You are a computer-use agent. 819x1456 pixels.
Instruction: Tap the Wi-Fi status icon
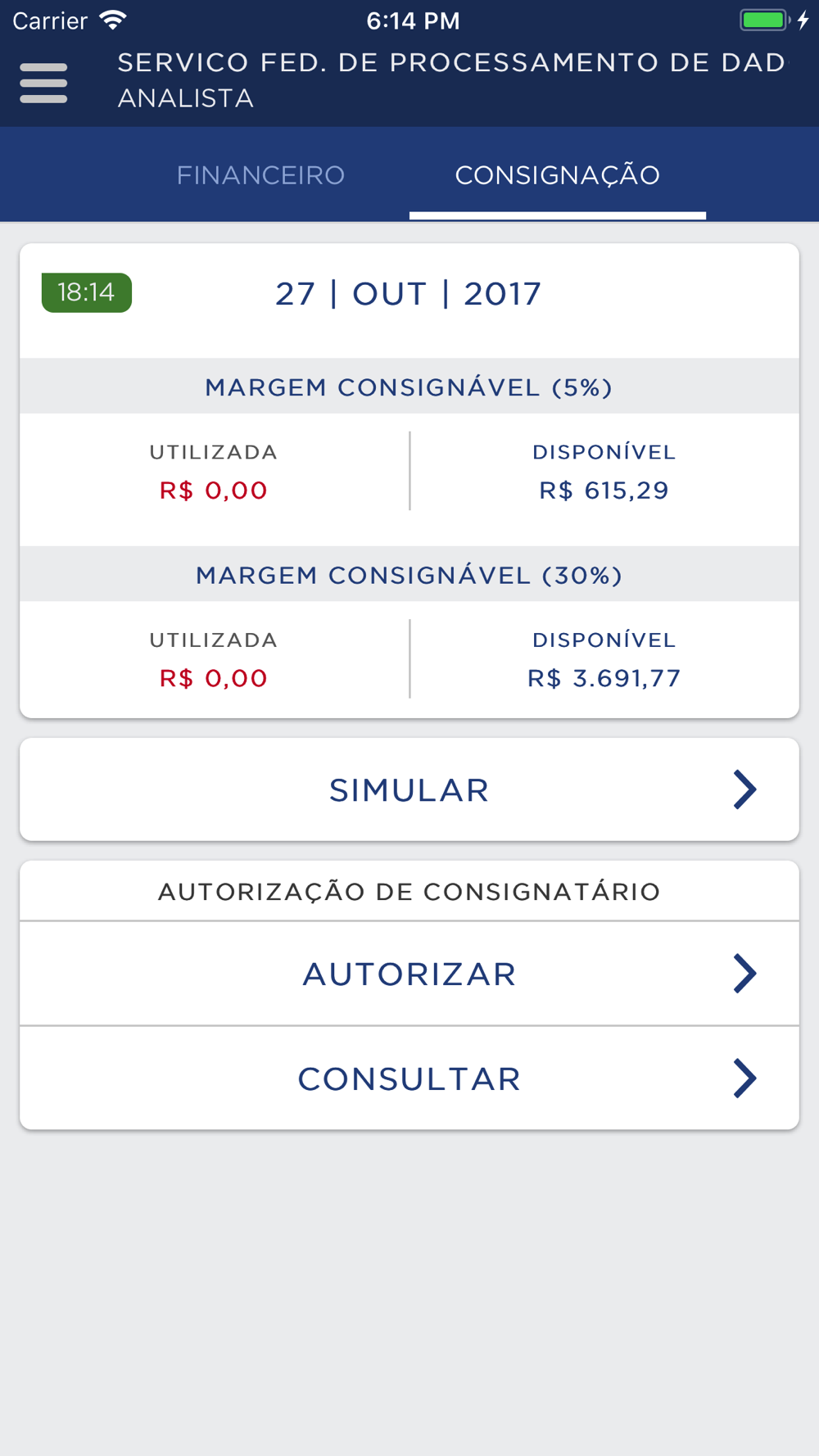click(x=112, y=20)
